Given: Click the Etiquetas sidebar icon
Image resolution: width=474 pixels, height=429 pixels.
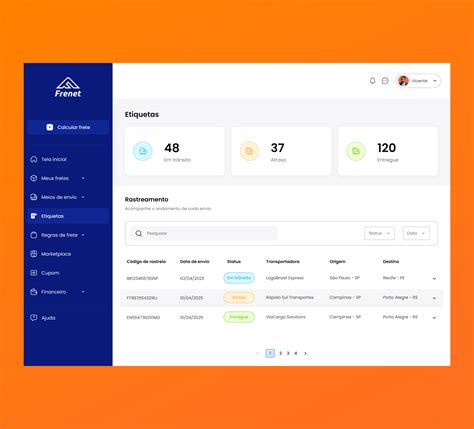Looking at the screenshot, I should (34, 216).
